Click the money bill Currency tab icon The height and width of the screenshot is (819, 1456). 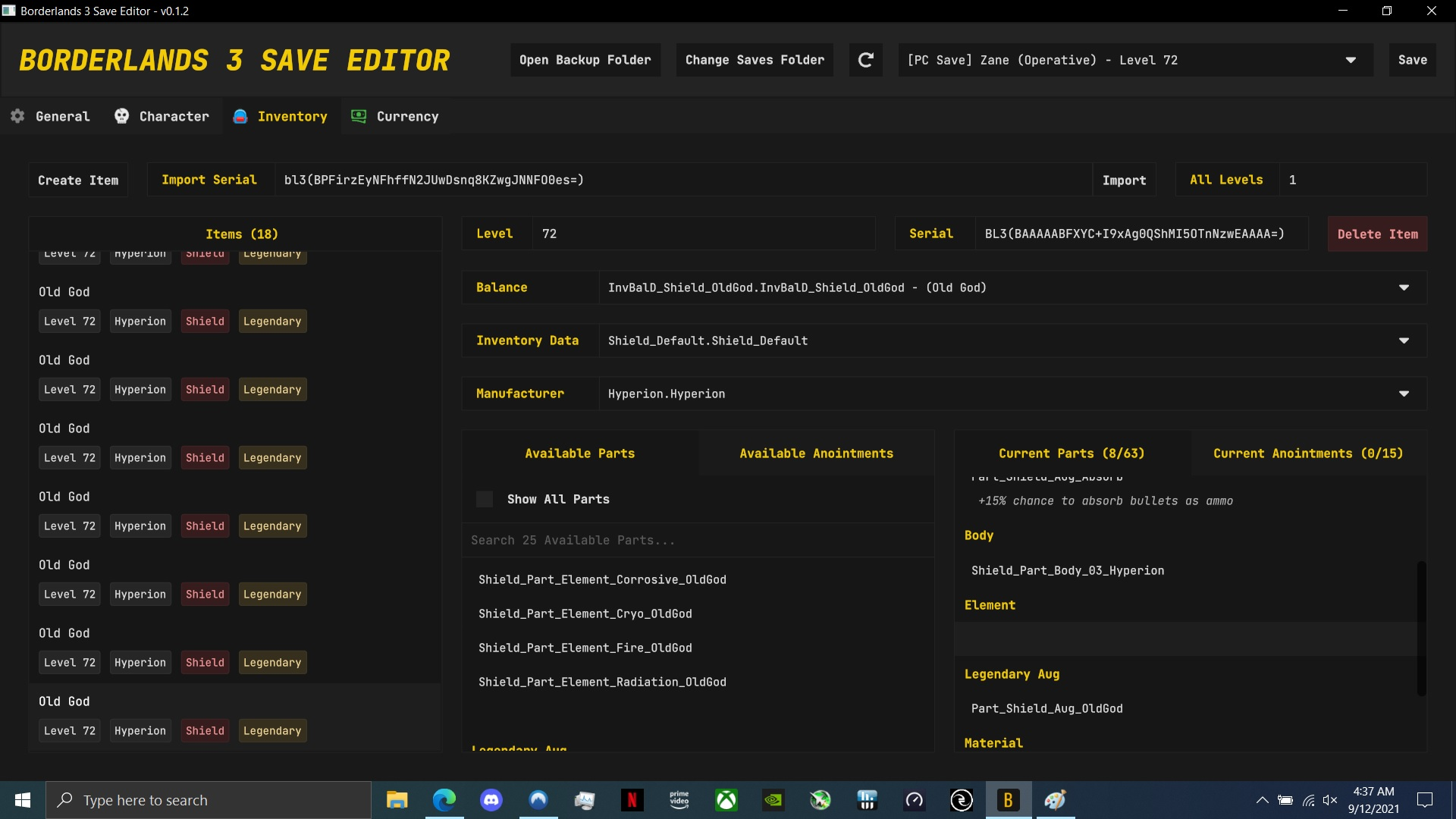[358, 116]
